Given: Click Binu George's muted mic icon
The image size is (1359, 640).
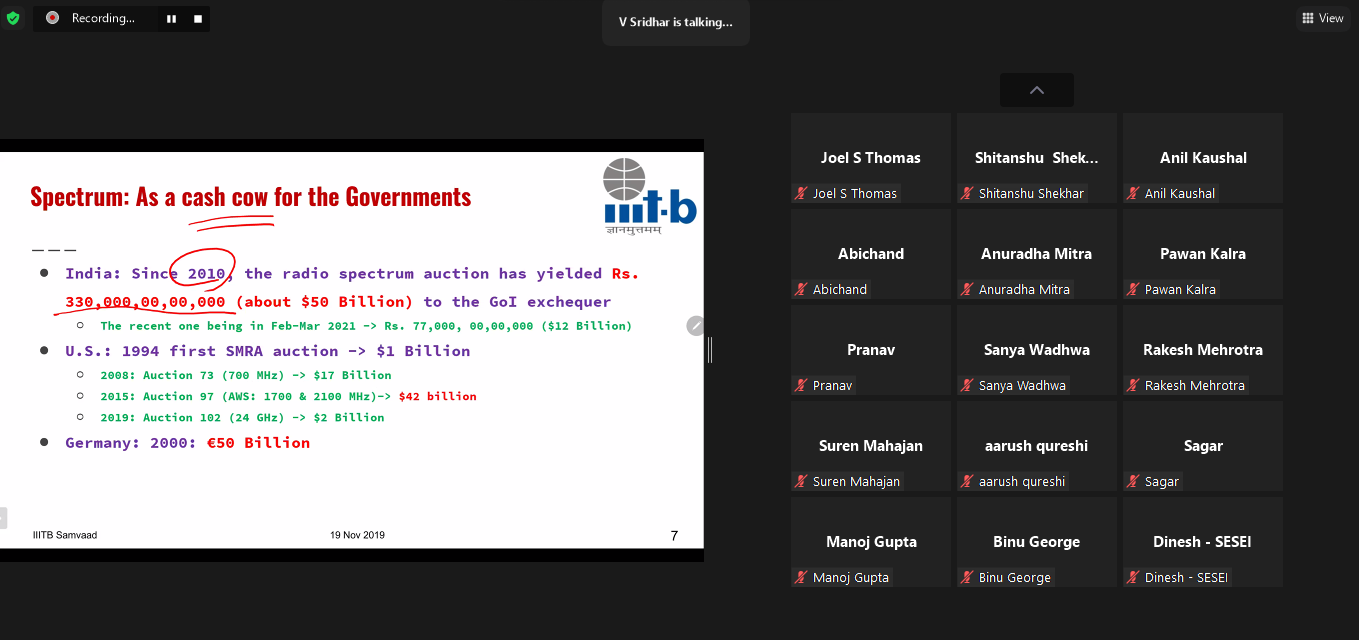Looking at the screenshot, I should (x=967, y=577).
